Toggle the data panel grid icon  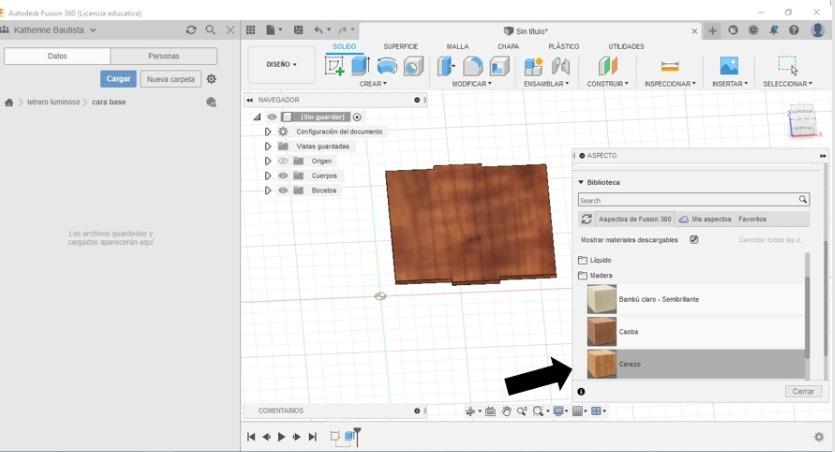(x=250, y=30)
